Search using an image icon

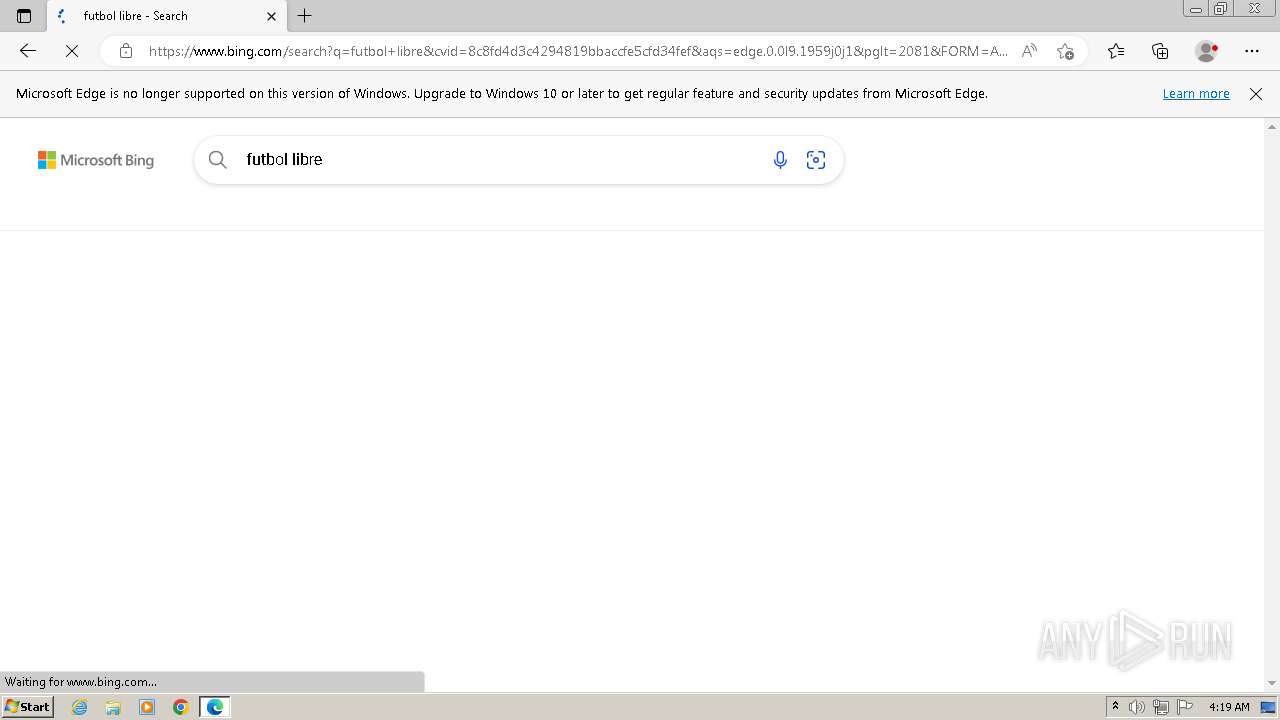click(816, 159)
